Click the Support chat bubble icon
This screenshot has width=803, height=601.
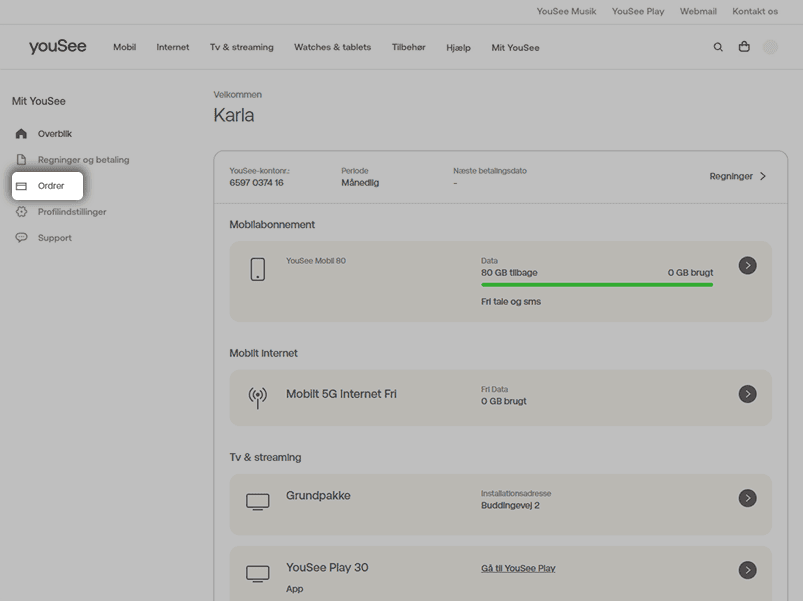pos(21,238)
